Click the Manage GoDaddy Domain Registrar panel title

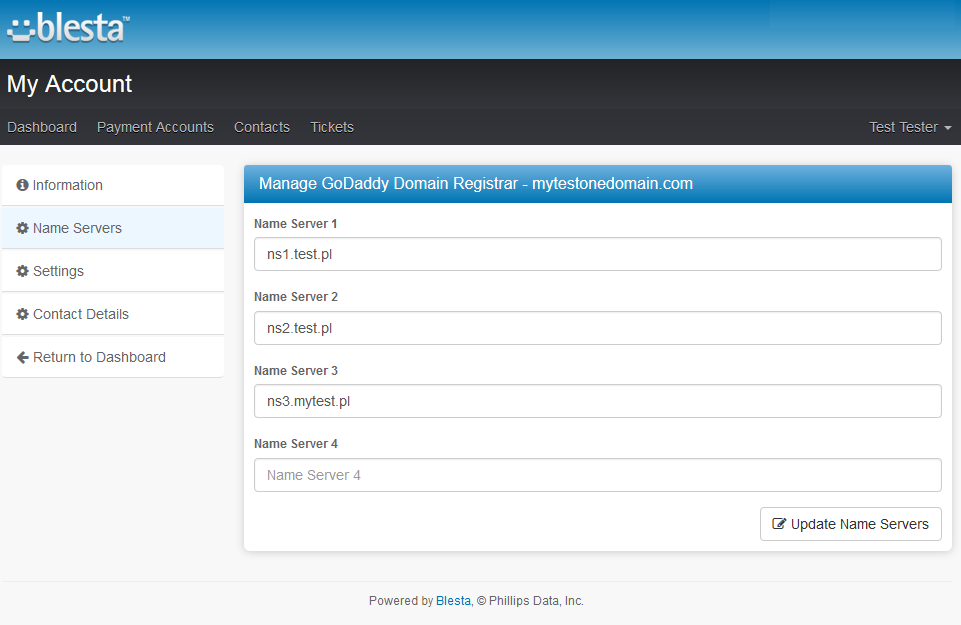coord(476,183)
